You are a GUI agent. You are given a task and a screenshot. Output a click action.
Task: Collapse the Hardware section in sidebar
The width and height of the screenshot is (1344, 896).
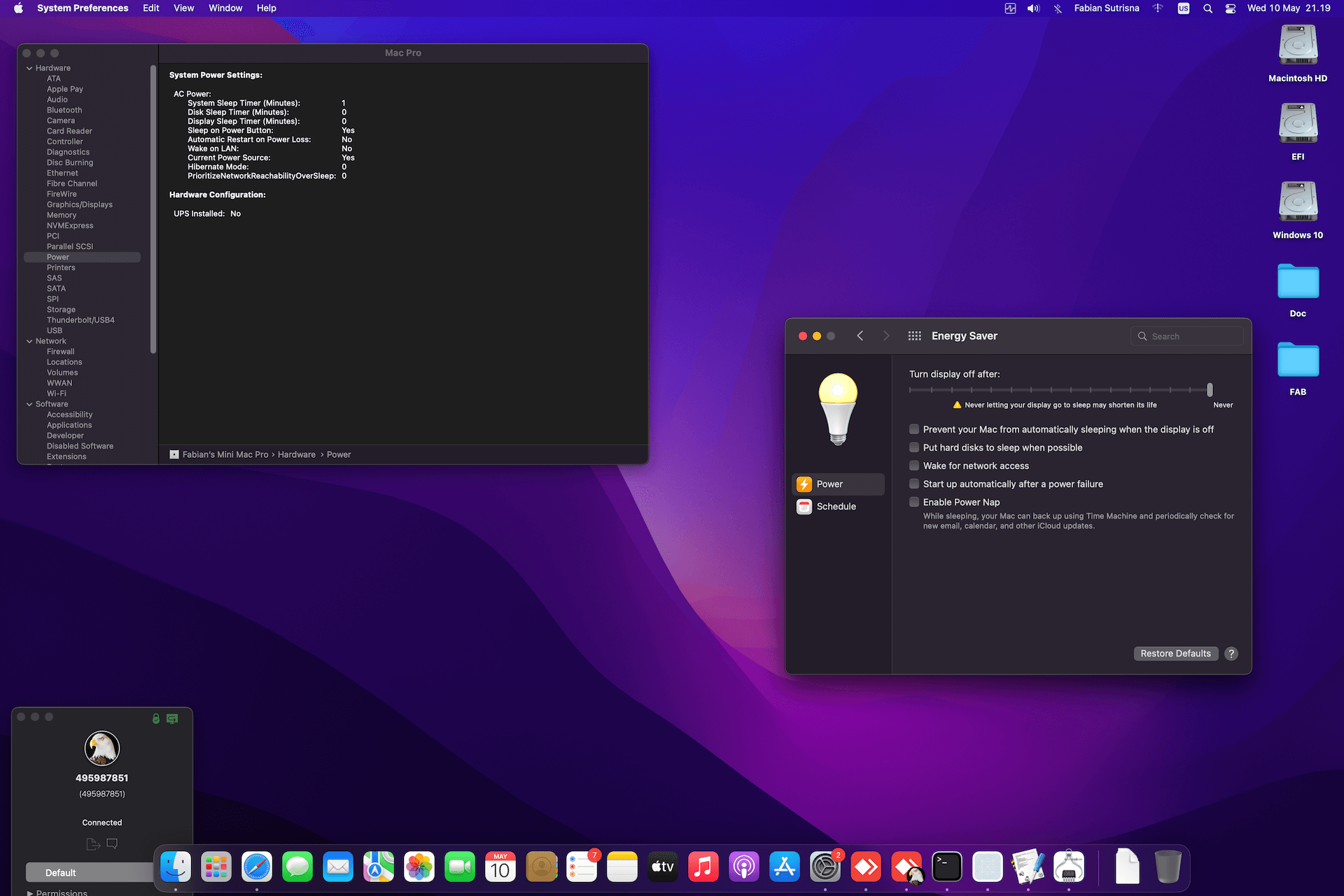[x=29, y=68]
